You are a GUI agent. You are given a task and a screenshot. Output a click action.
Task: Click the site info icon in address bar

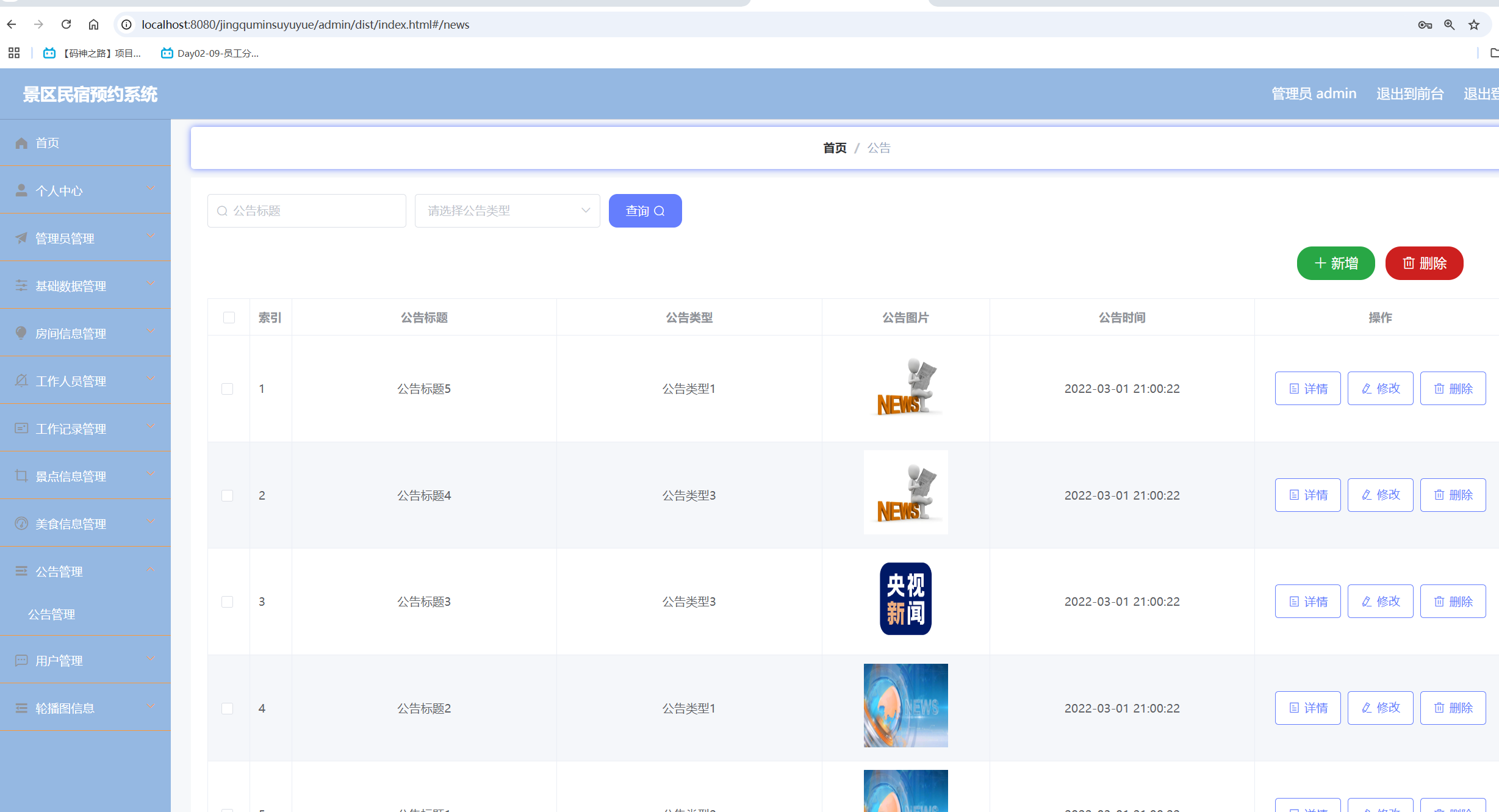(126, 24)
